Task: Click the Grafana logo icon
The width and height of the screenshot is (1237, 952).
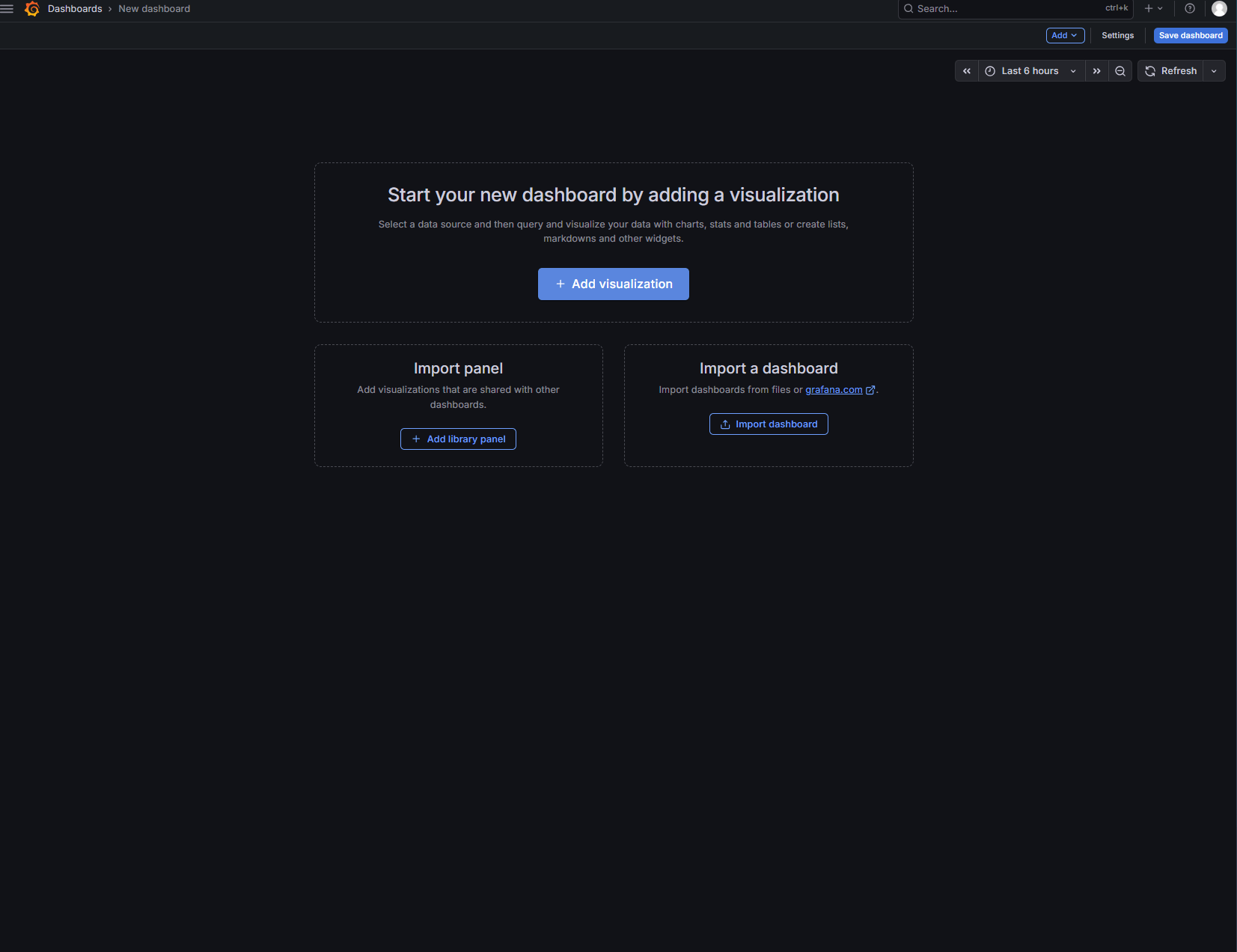Action: coord(32,9)
